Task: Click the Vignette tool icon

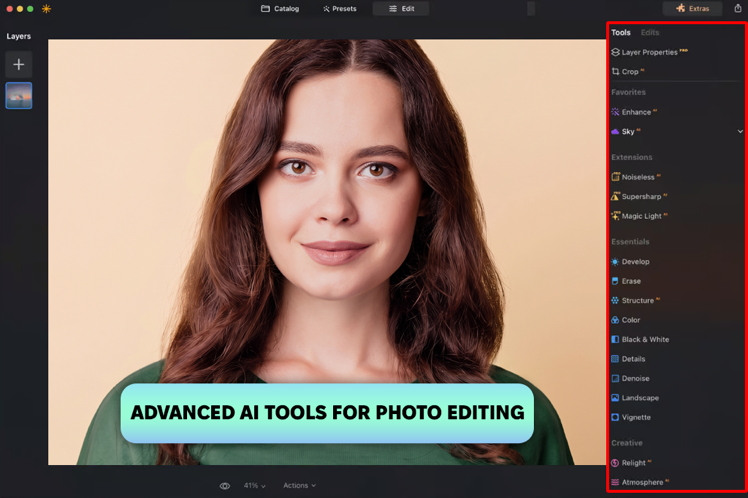Action: (615, 417)
